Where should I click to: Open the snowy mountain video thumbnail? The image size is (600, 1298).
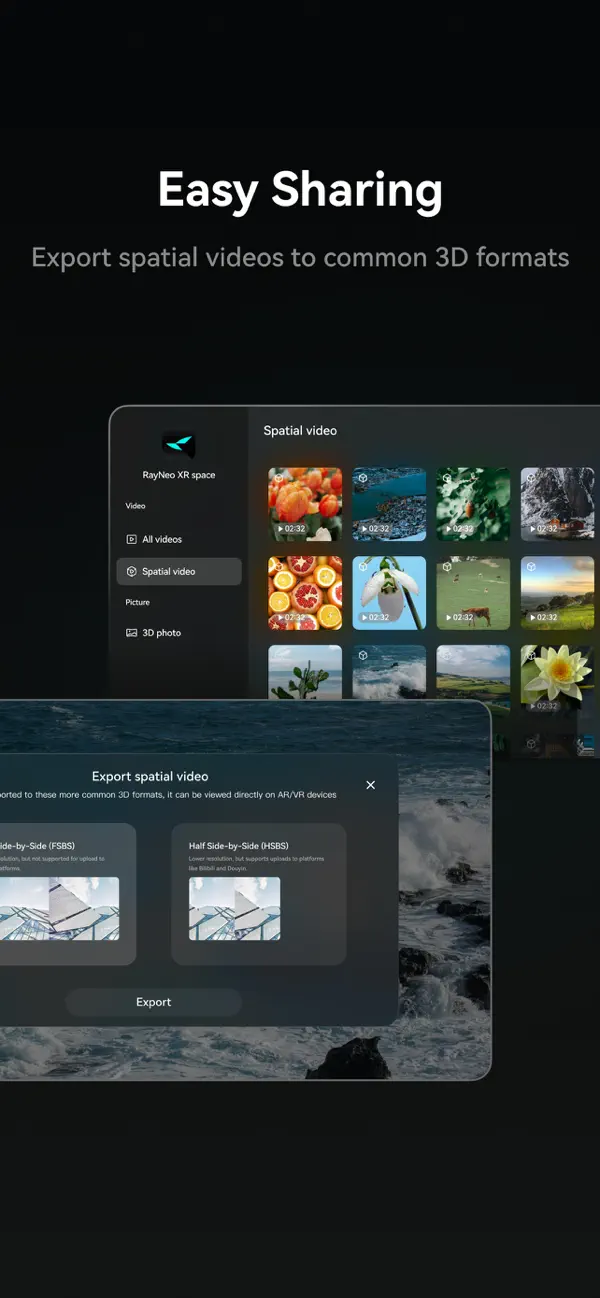(x=557, y=505)
